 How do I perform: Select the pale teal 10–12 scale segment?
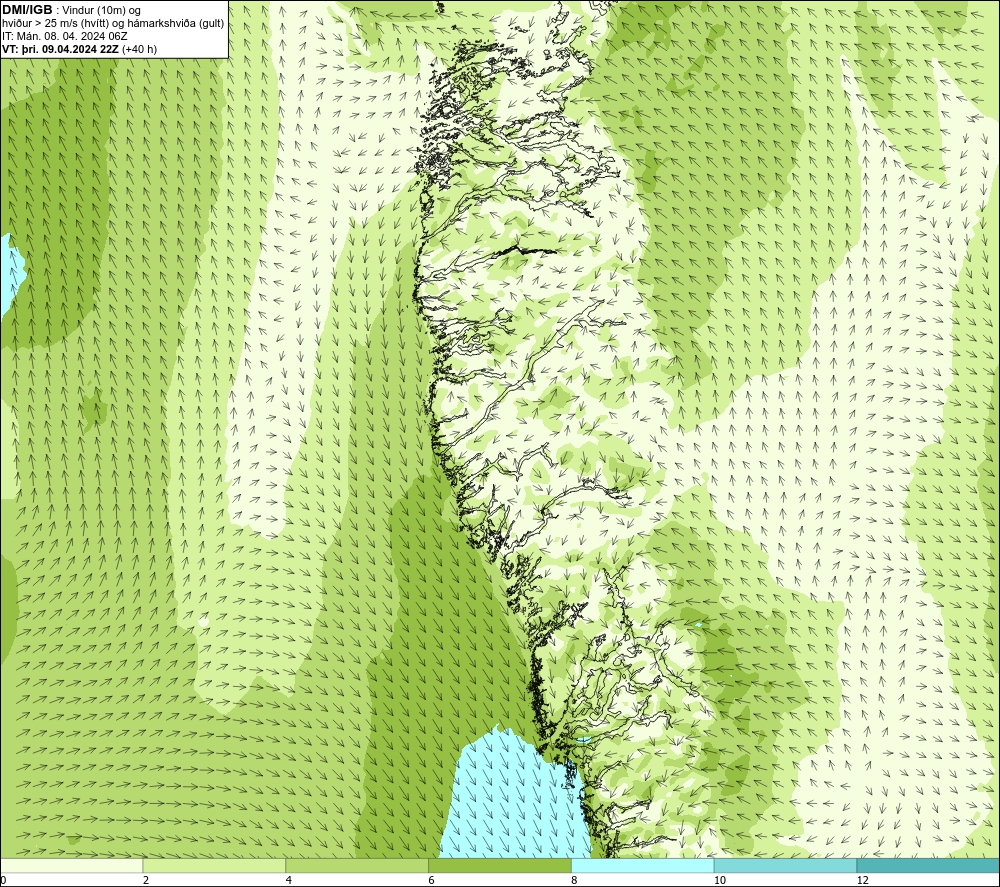[786, 865]
